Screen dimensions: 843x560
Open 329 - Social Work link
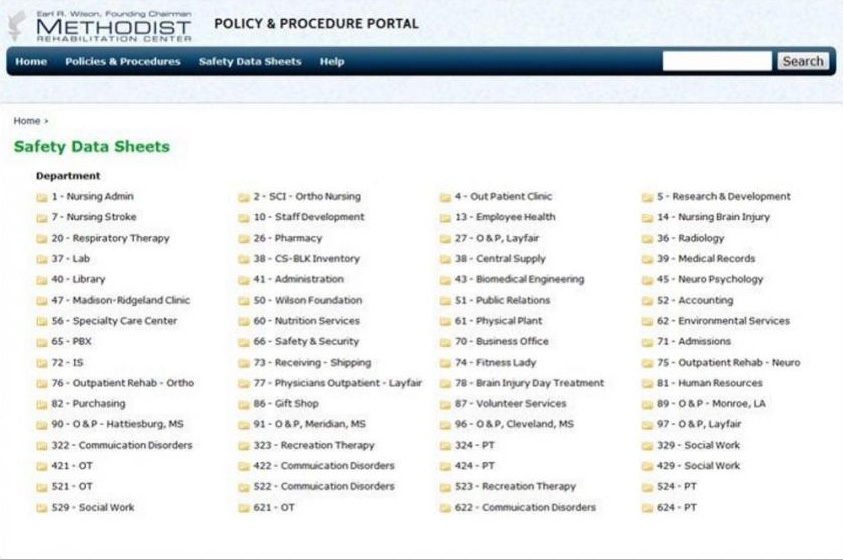click(698, 445)
